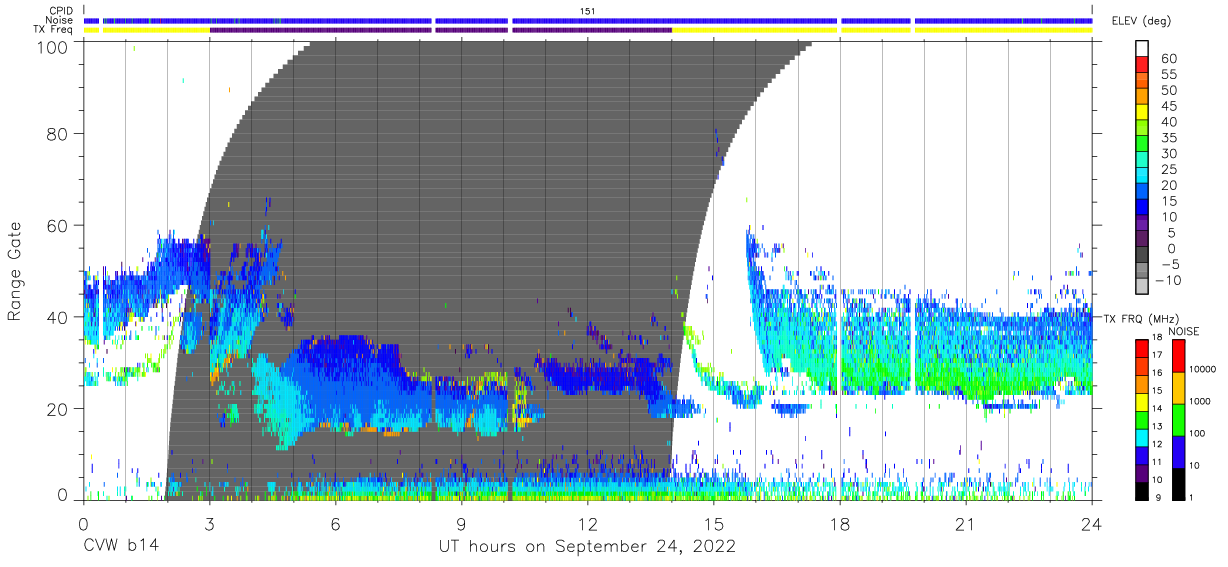Click the "Range Gate" y-axis title
Image resolution: width=1228 pixels, height=567 pixels.
click(x=15, y=270)
